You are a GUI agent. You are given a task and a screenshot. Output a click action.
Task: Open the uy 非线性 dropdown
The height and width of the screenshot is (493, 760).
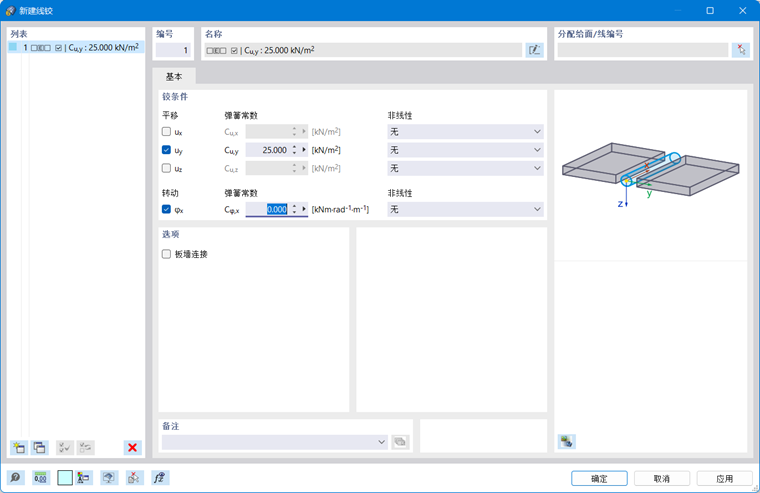coord(465,150)
